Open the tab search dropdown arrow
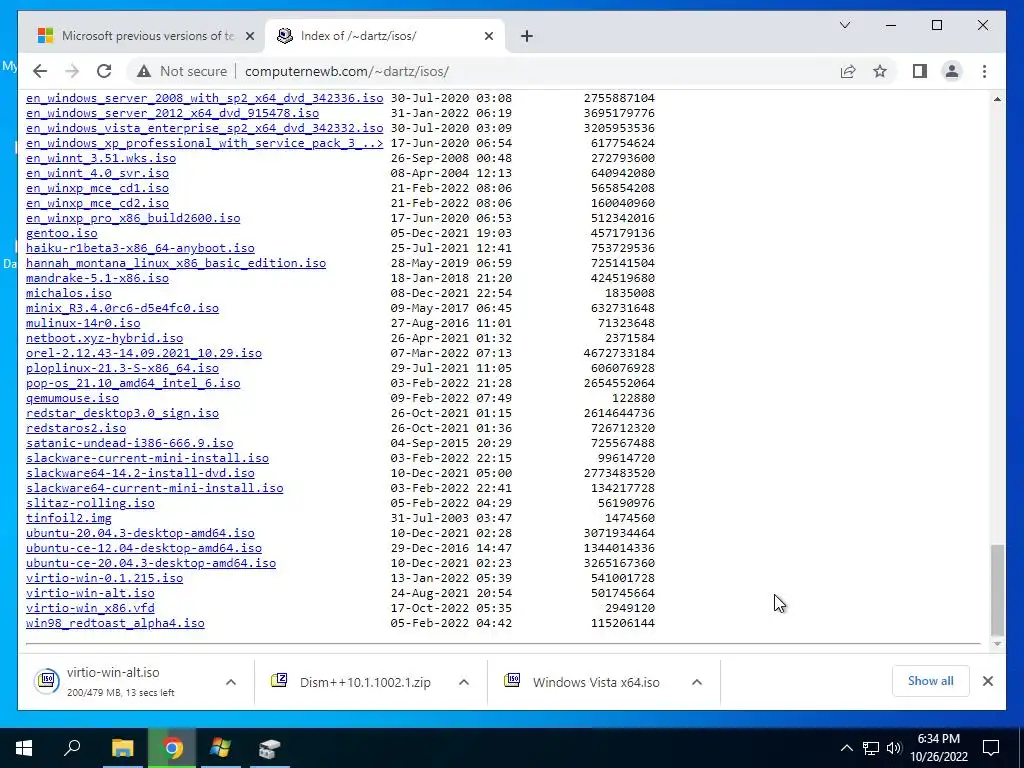The height and width of the screenshot is (768, 1024). click(x=844, y=25)
